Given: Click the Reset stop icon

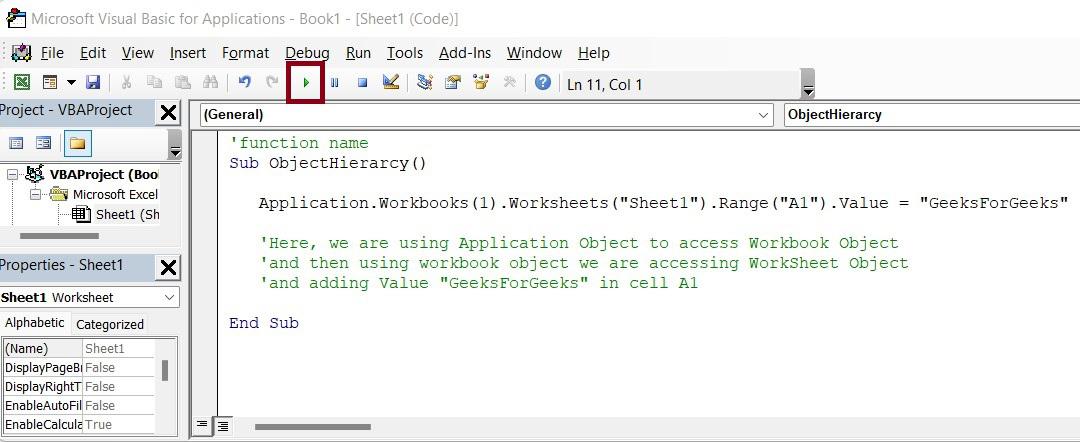Looking at the screenshot, I should [362, 83].
